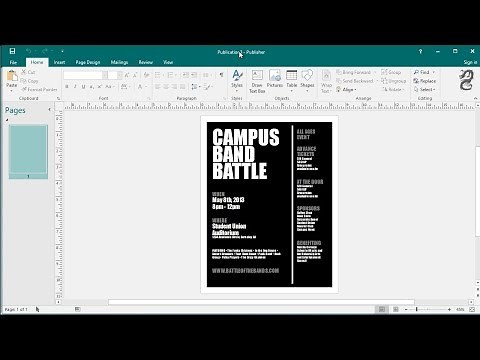The width and height of the screenshot is (480, 360).
Task: Select page 1 thumbnail in Pages pane
Action: click(x=28, y=152)
